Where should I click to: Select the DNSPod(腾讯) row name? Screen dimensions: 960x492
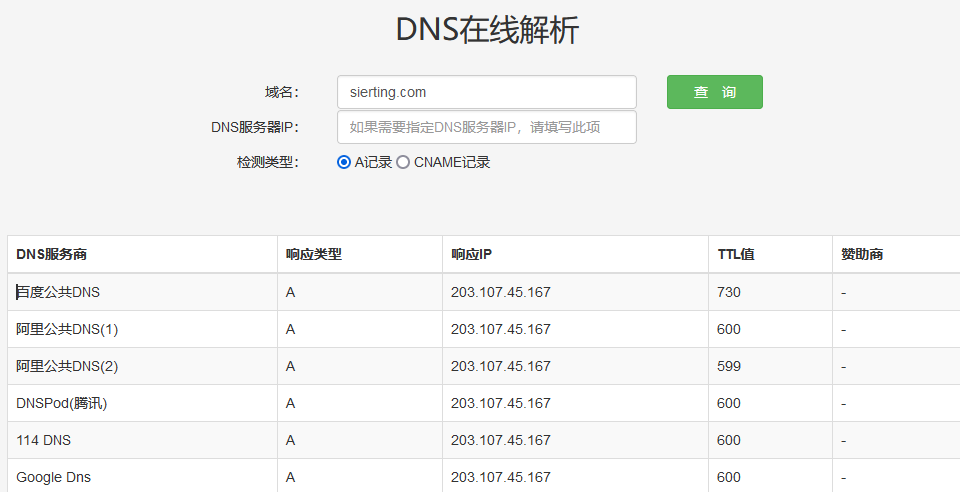click(62, 403)
